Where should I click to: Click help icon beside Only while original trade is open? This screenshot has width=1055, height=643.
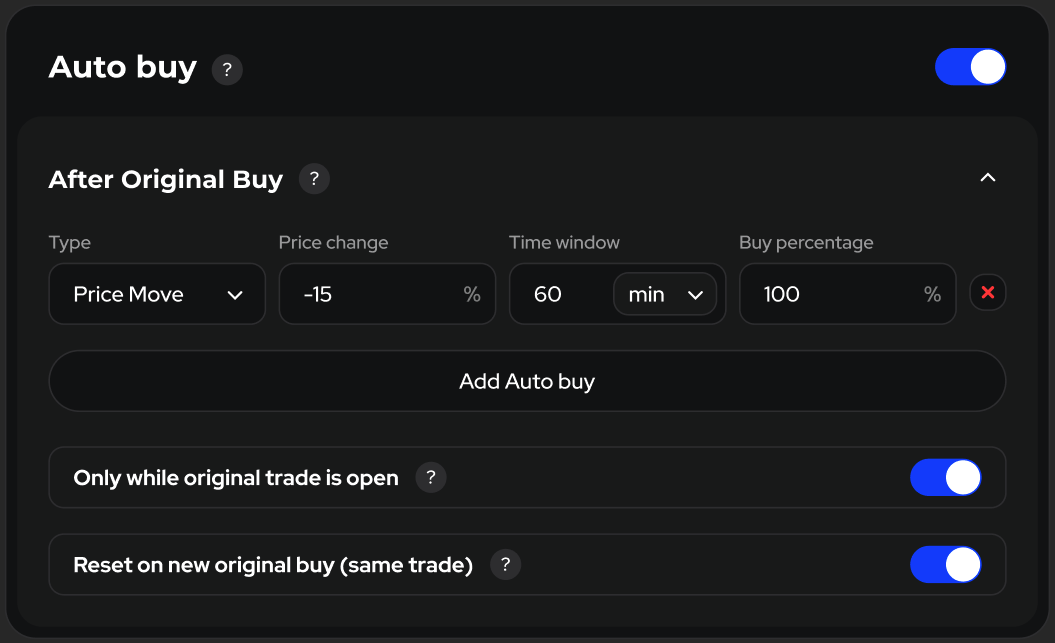click(x=430, y=478)
